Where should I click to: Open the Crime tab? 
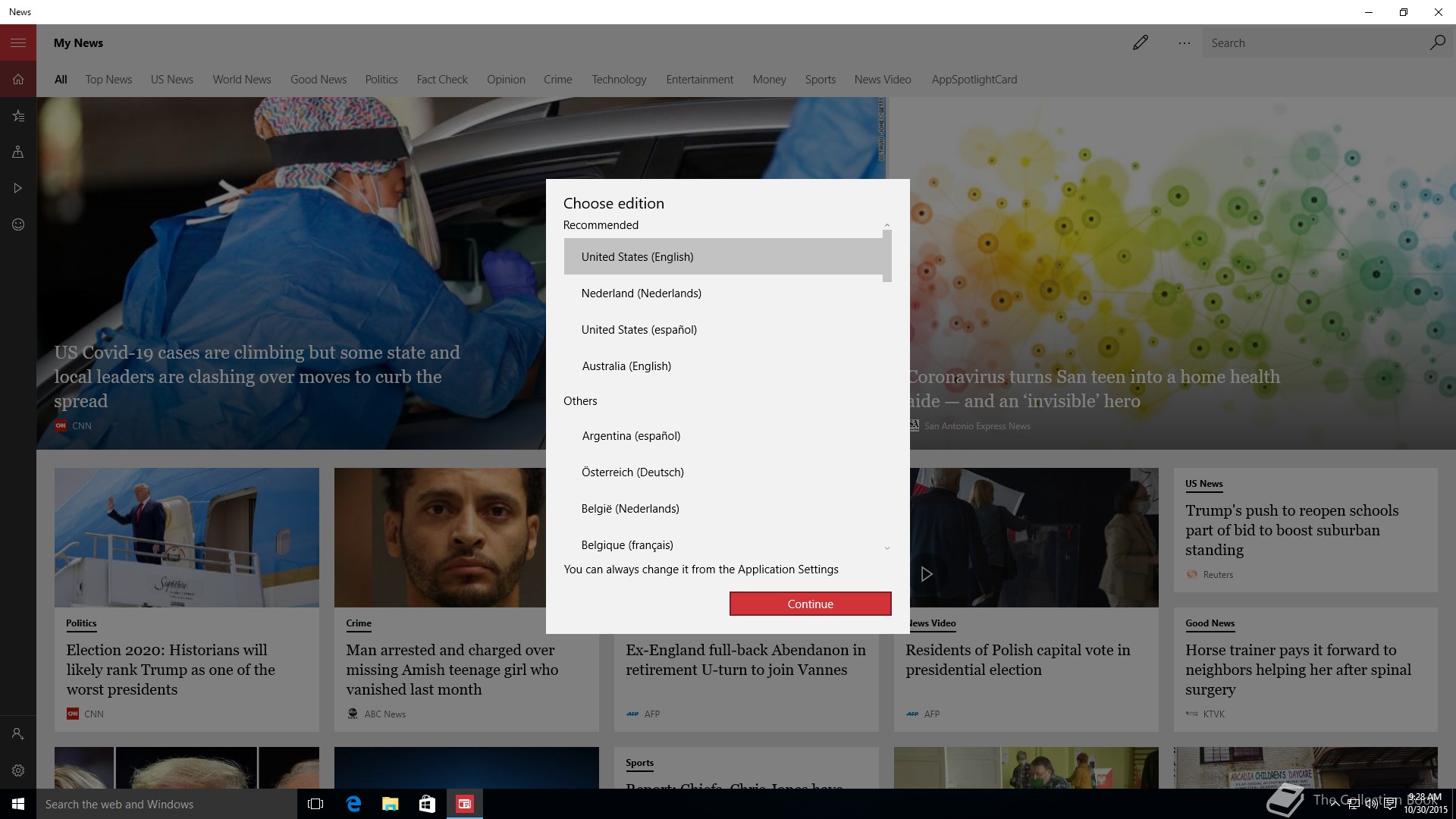(558, 80)
